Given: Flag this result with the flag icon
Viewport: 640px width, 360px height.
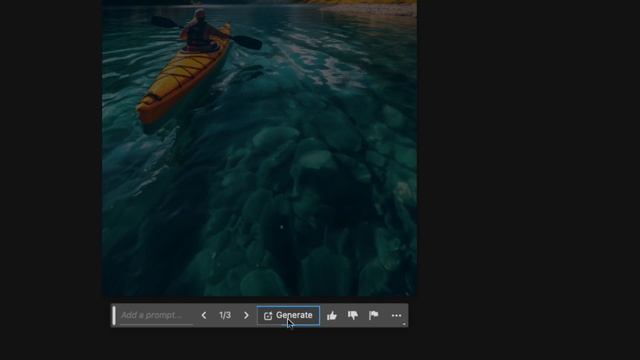Looking at the screenshot, I should coord(373,315).
